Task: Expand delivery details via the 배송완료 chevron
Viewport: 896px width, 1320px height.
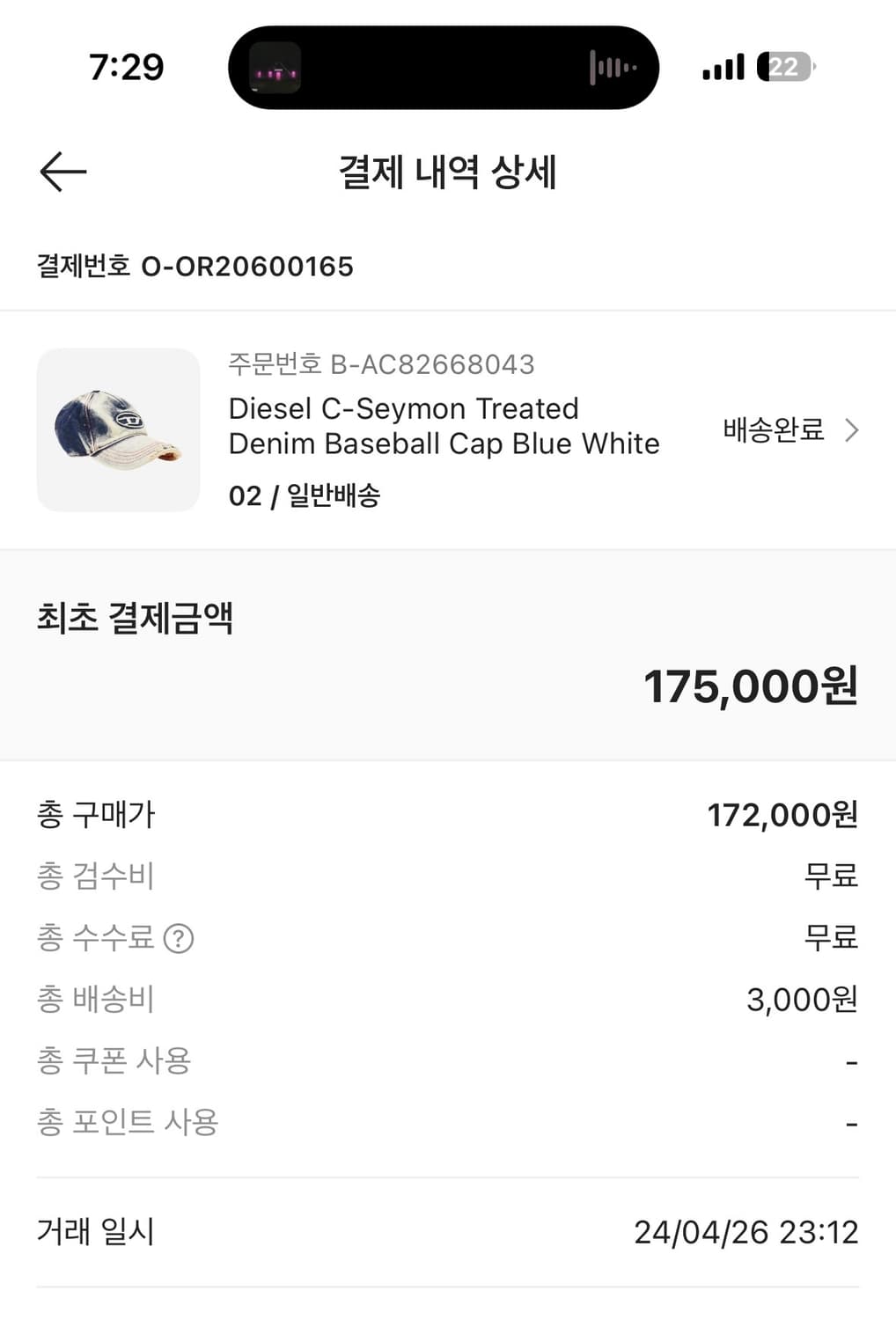Action: (x=851, y=430)
